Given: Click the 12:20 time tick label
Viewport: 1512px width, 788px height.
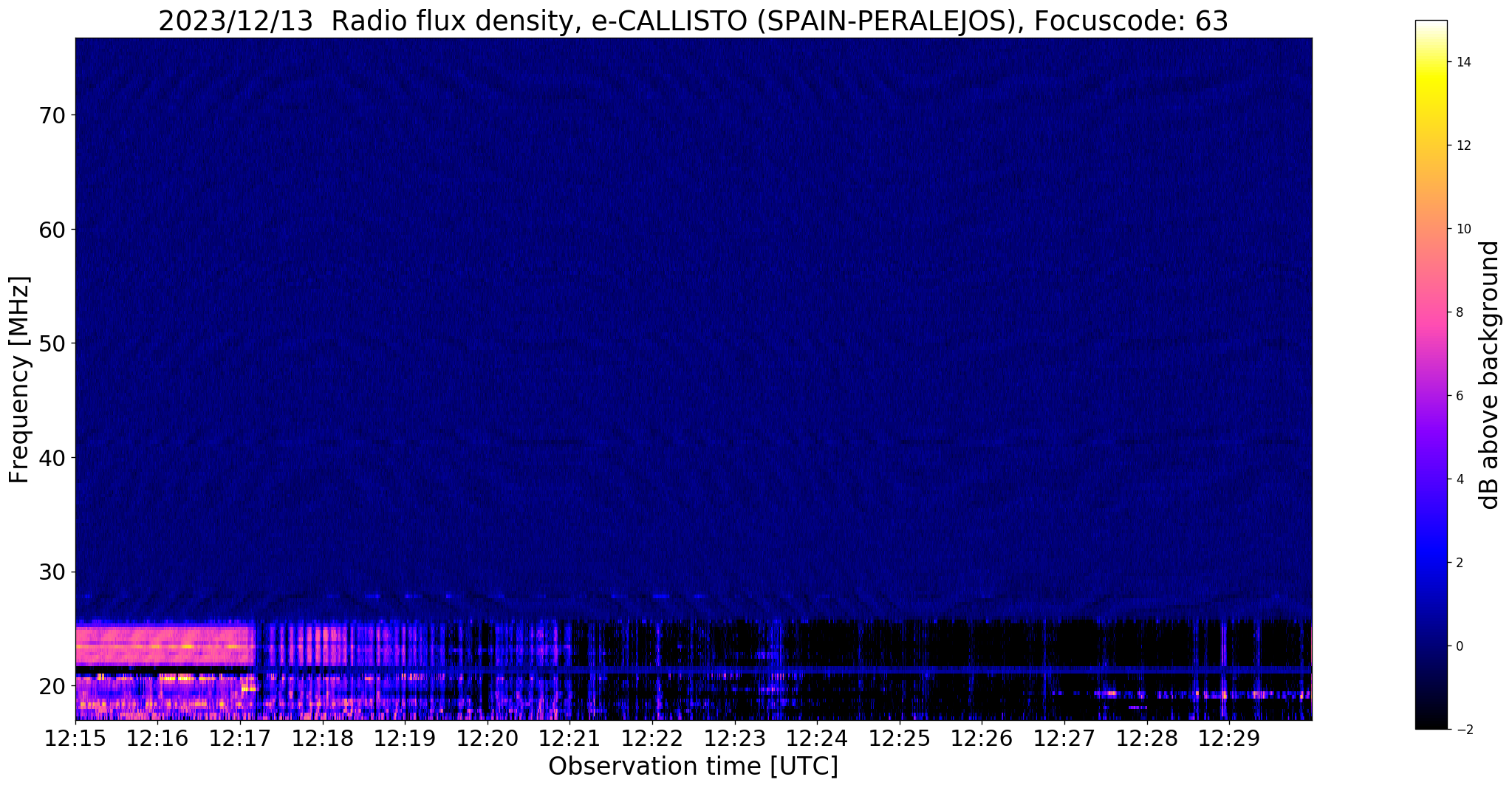Looking at the screenshot, I should tap(487, 738).
